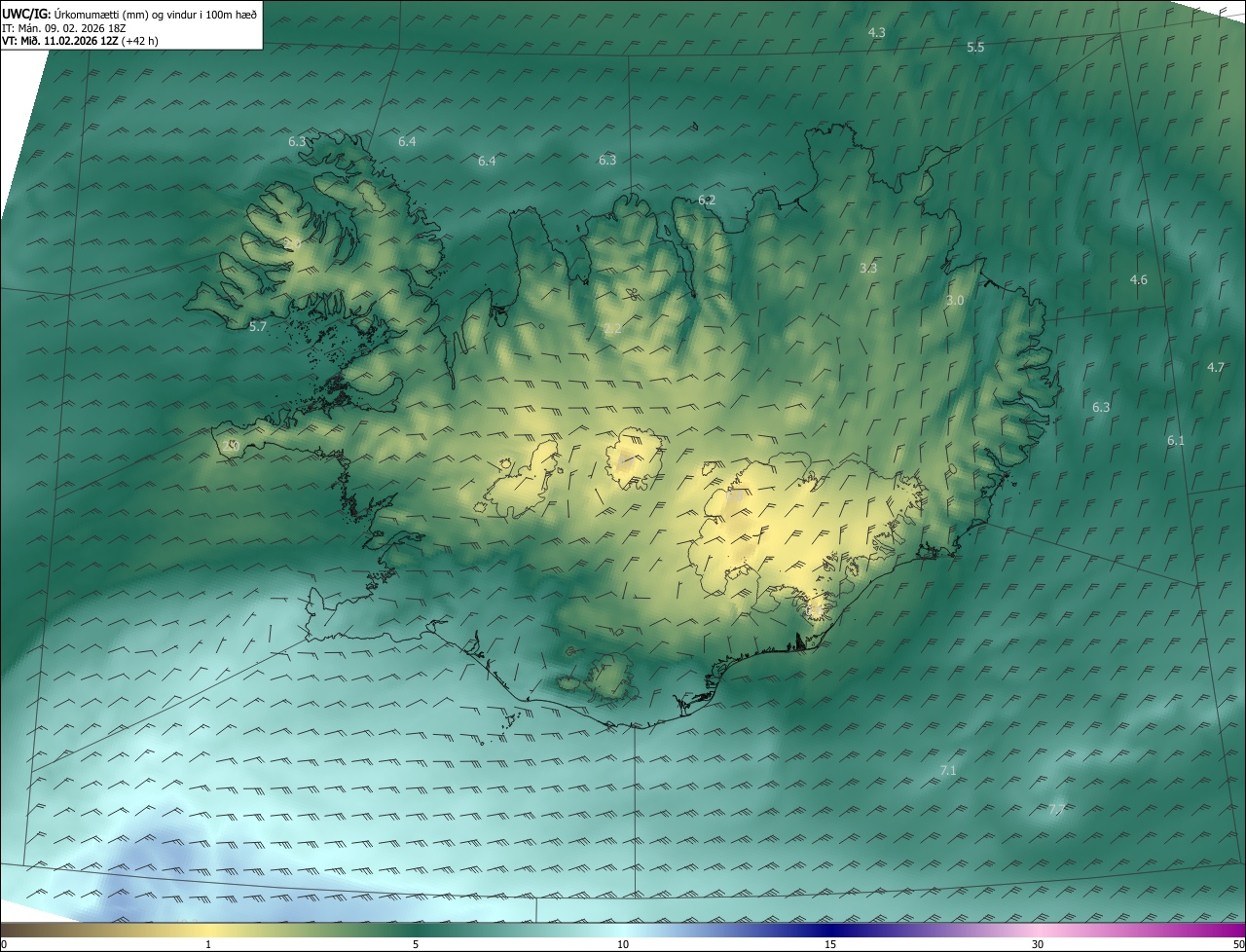The image size is (1246, 952).
Task: Click the 7.1 value label
Action: (x=947, y=771)
